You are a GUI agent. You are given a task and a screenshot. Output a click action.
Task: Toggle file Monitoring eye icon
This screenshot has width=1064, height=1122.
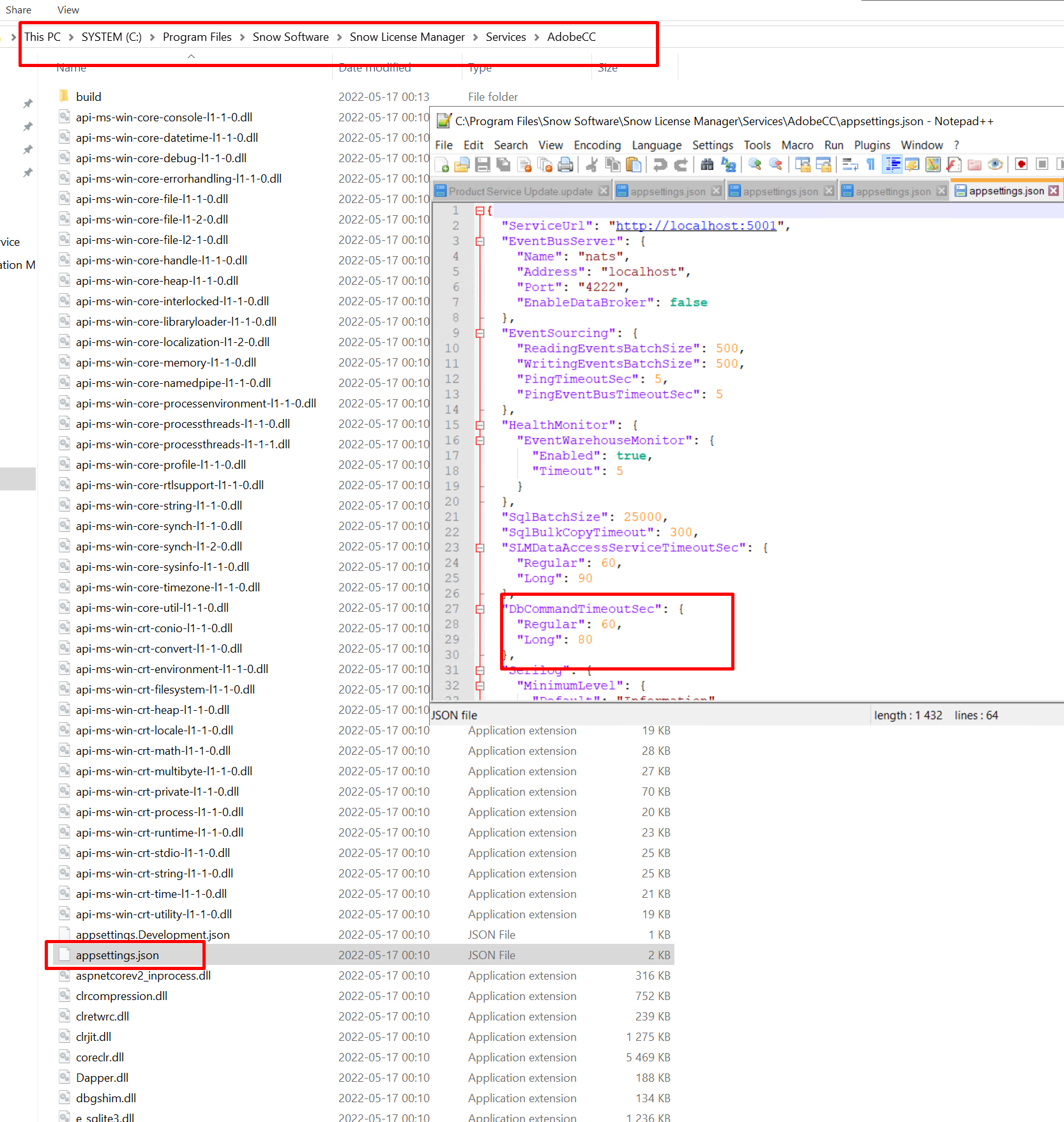pos(995,165)
